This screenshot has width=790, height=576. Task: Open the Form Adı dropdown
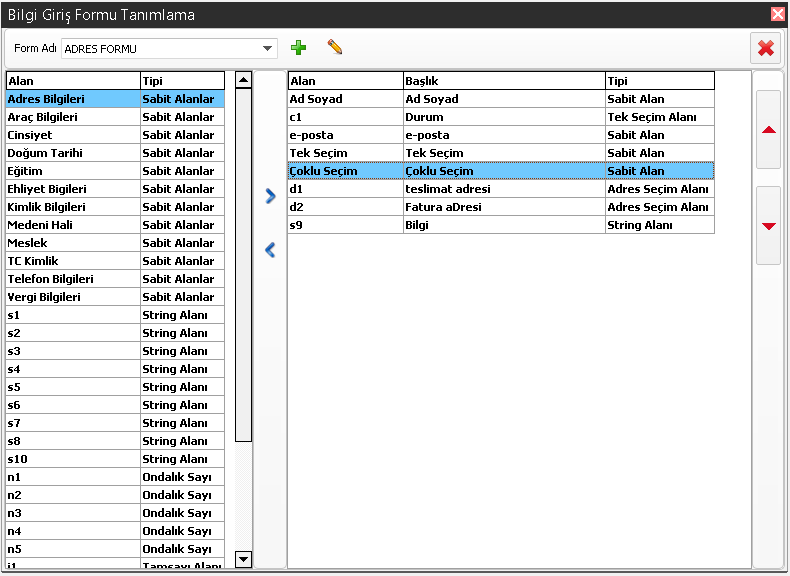[267, 49]
